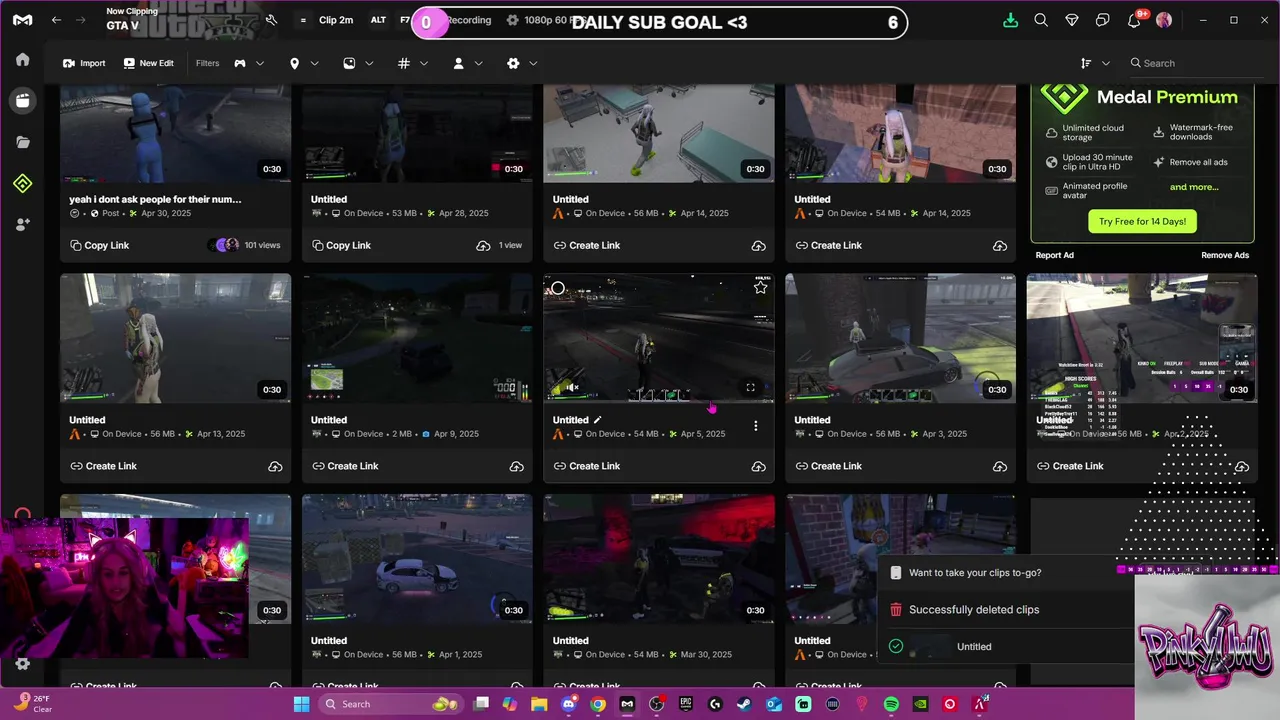The width and height of the screenshot is (1280, 720).
Task: Open Spotify from the taskbar
Action: [891, 704]
